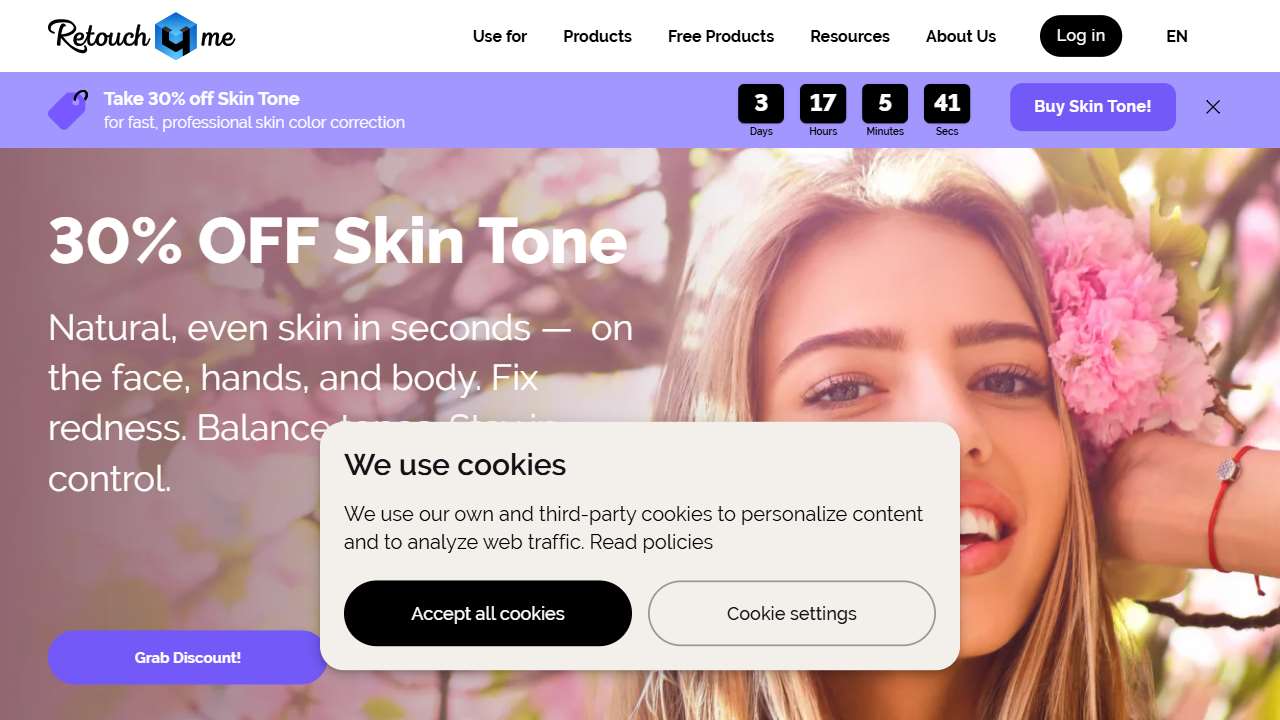1280x720 pixels.
Task: Switch language using EN selector
Action: [x=1177, y=36]
